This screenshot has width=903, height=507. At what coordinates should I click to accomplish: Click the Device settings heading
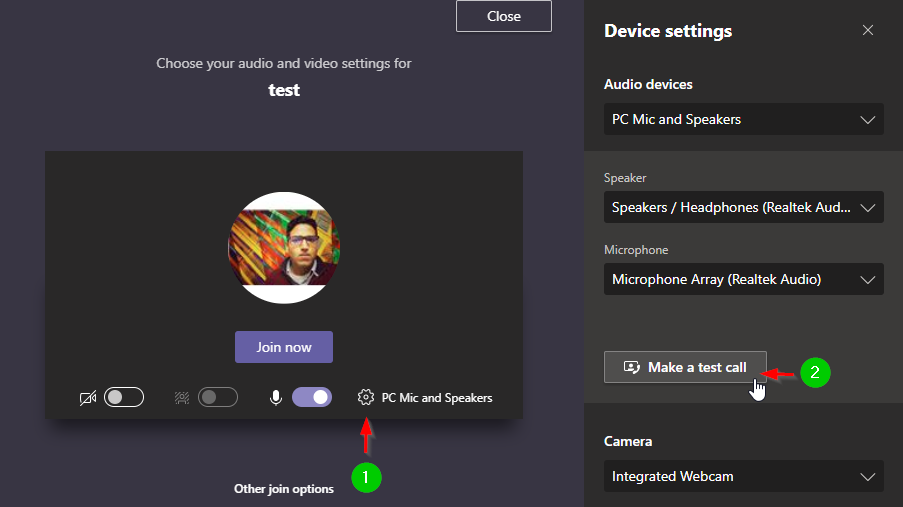pyautogui.click(x=668, y=31)
